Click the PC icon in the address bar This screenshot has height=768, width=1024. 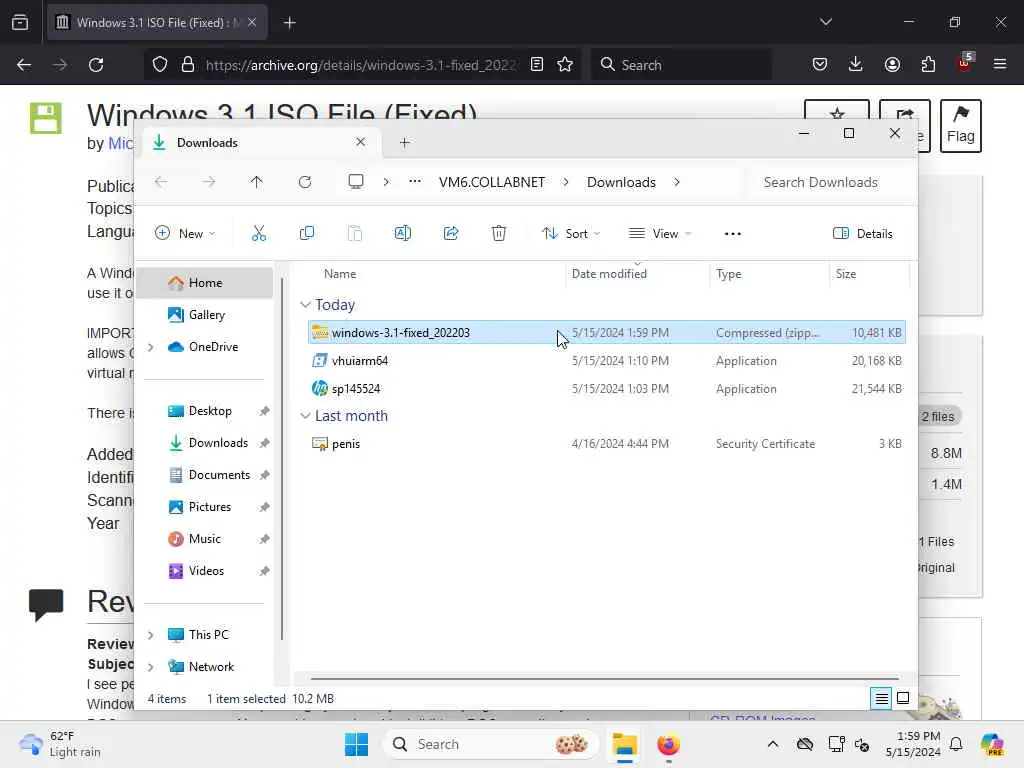(356, 182)
